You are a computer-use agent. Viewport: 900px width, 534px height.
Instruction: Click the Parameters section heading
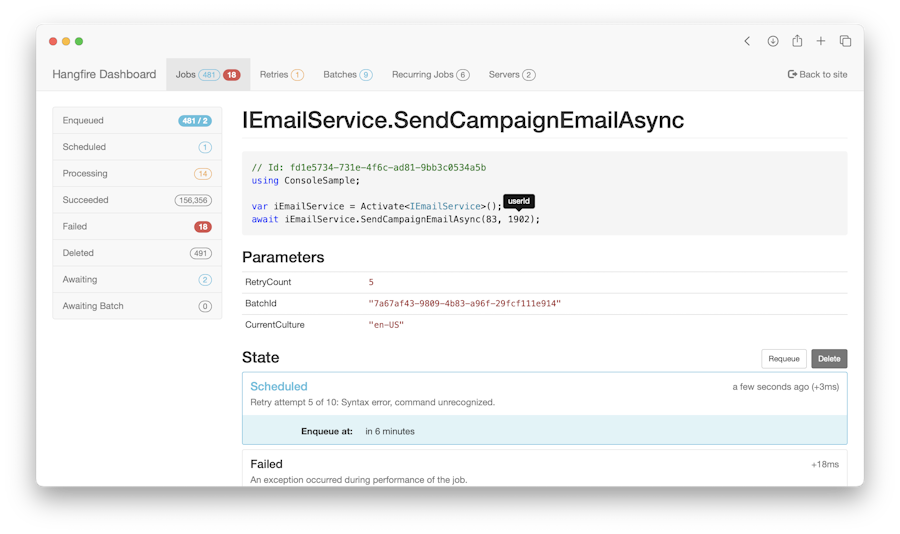283,257
